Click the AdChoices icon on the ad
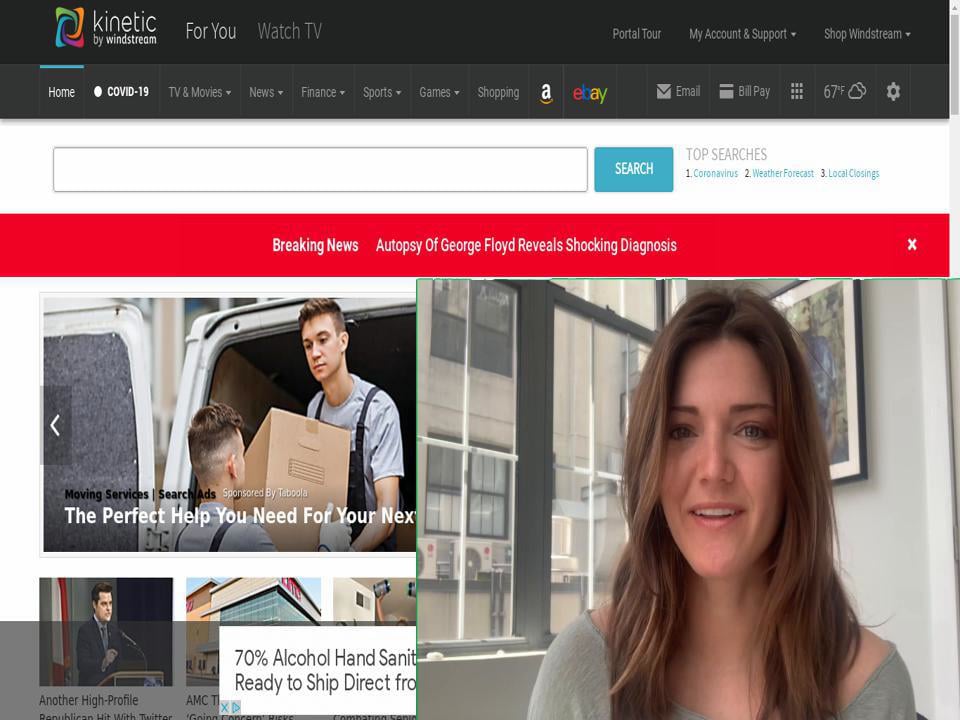This screenshot has height=720, width=960. (x=236, y=707)
